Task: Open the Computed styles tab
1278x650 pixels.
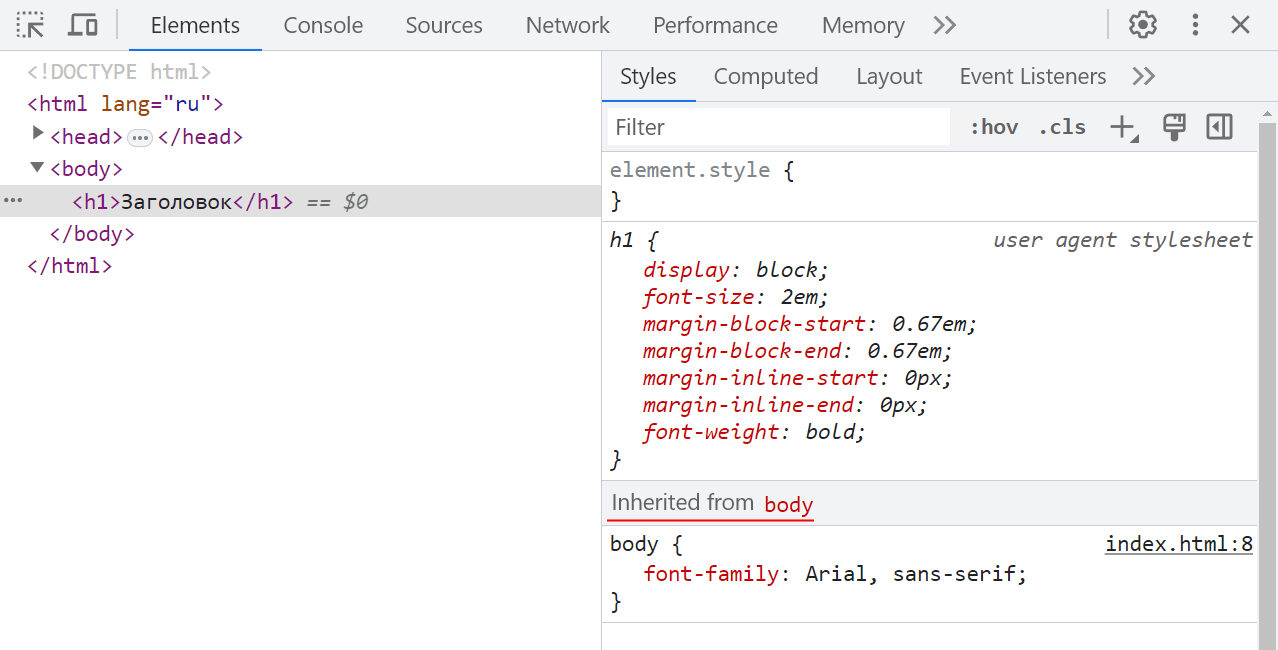Action: [x=766, y=76]
